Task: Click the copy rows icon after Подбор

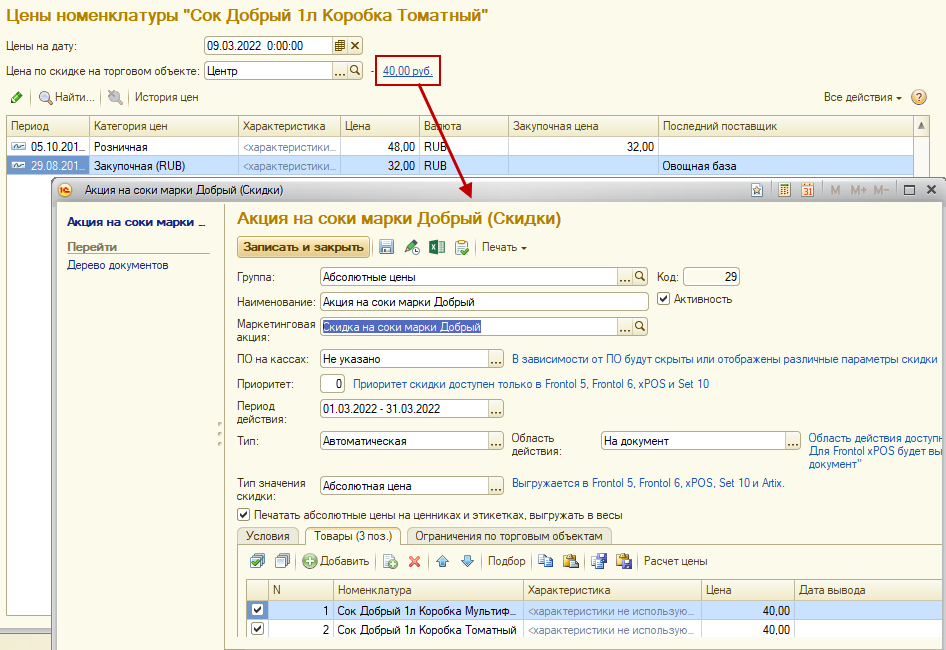Action: click(545, 561)
